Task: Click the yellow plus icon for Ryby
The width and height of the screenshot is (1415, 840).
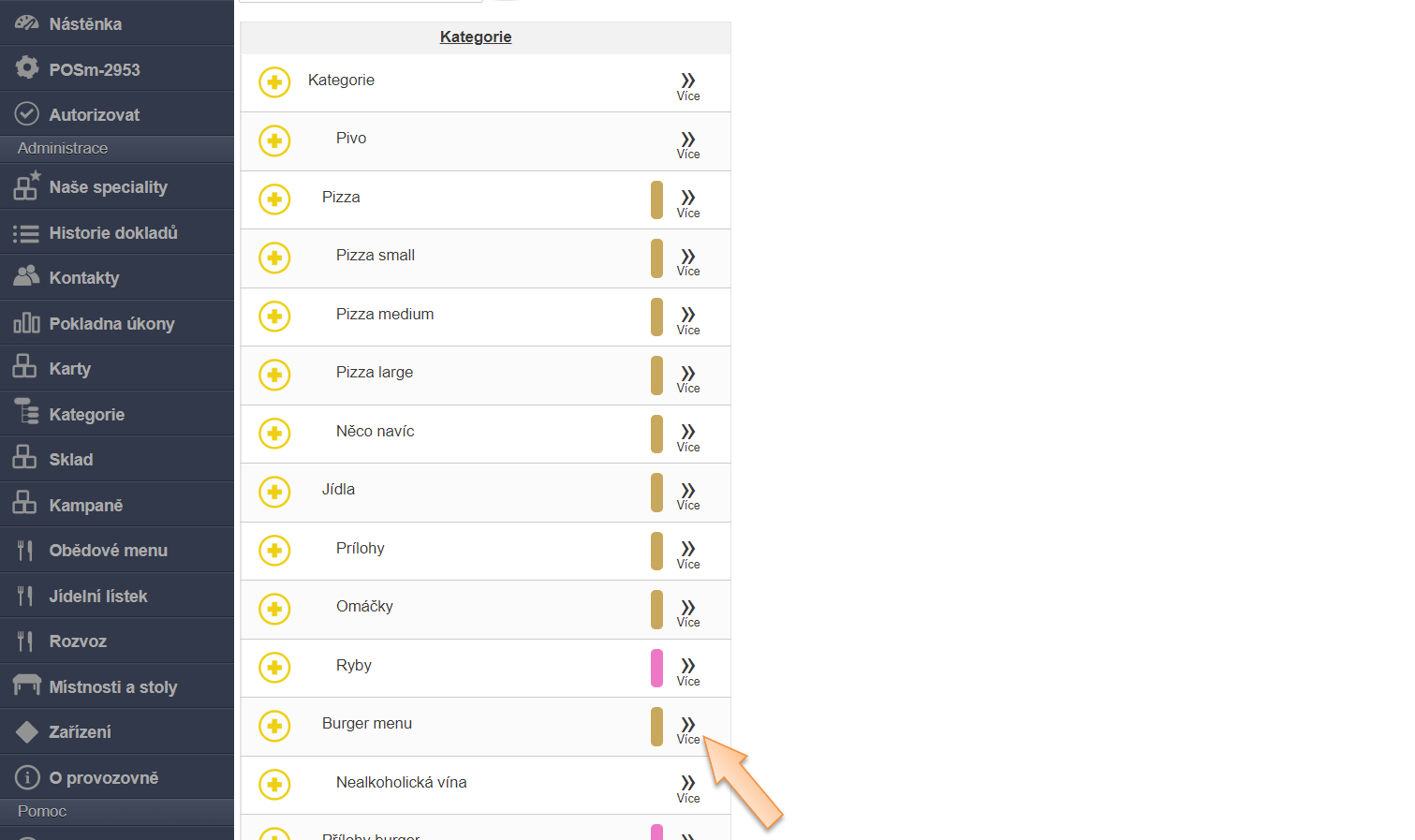Action: [274, 668]
